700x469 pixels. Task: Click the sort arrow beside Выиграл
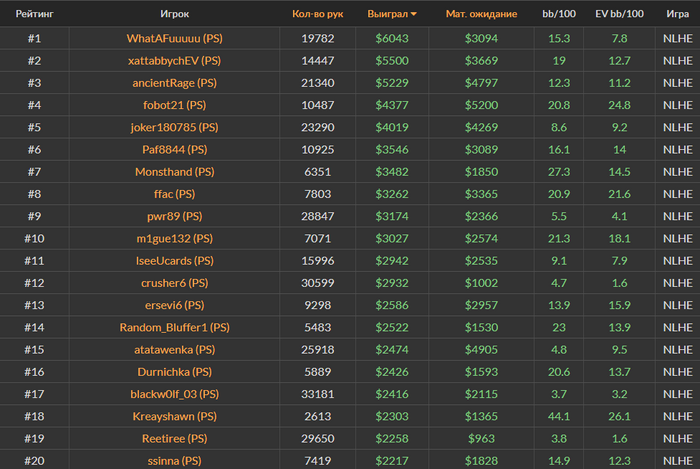[414, 14]
